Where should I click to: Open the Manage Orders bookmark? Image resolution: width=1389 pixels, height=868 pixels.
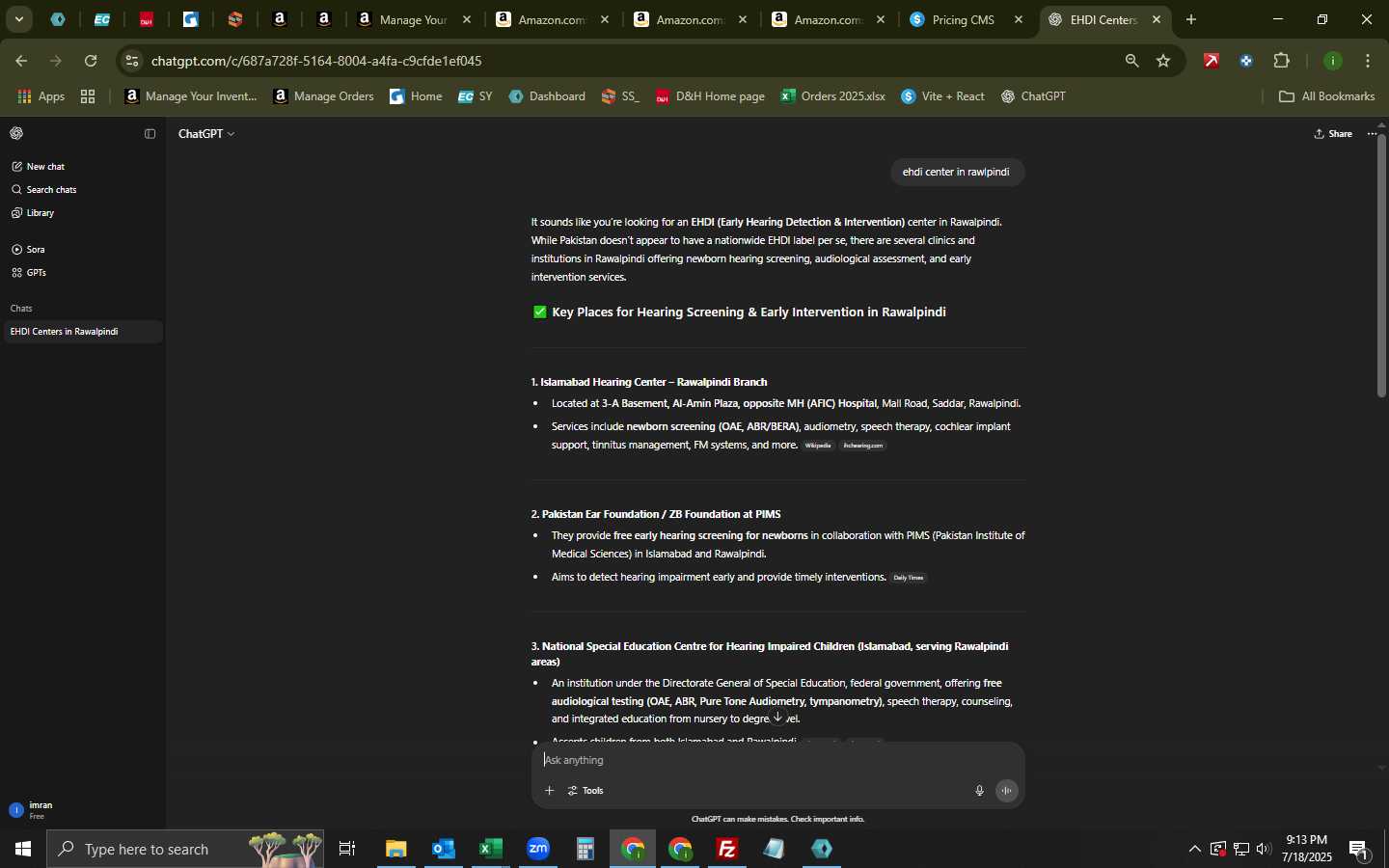(324, 96)
